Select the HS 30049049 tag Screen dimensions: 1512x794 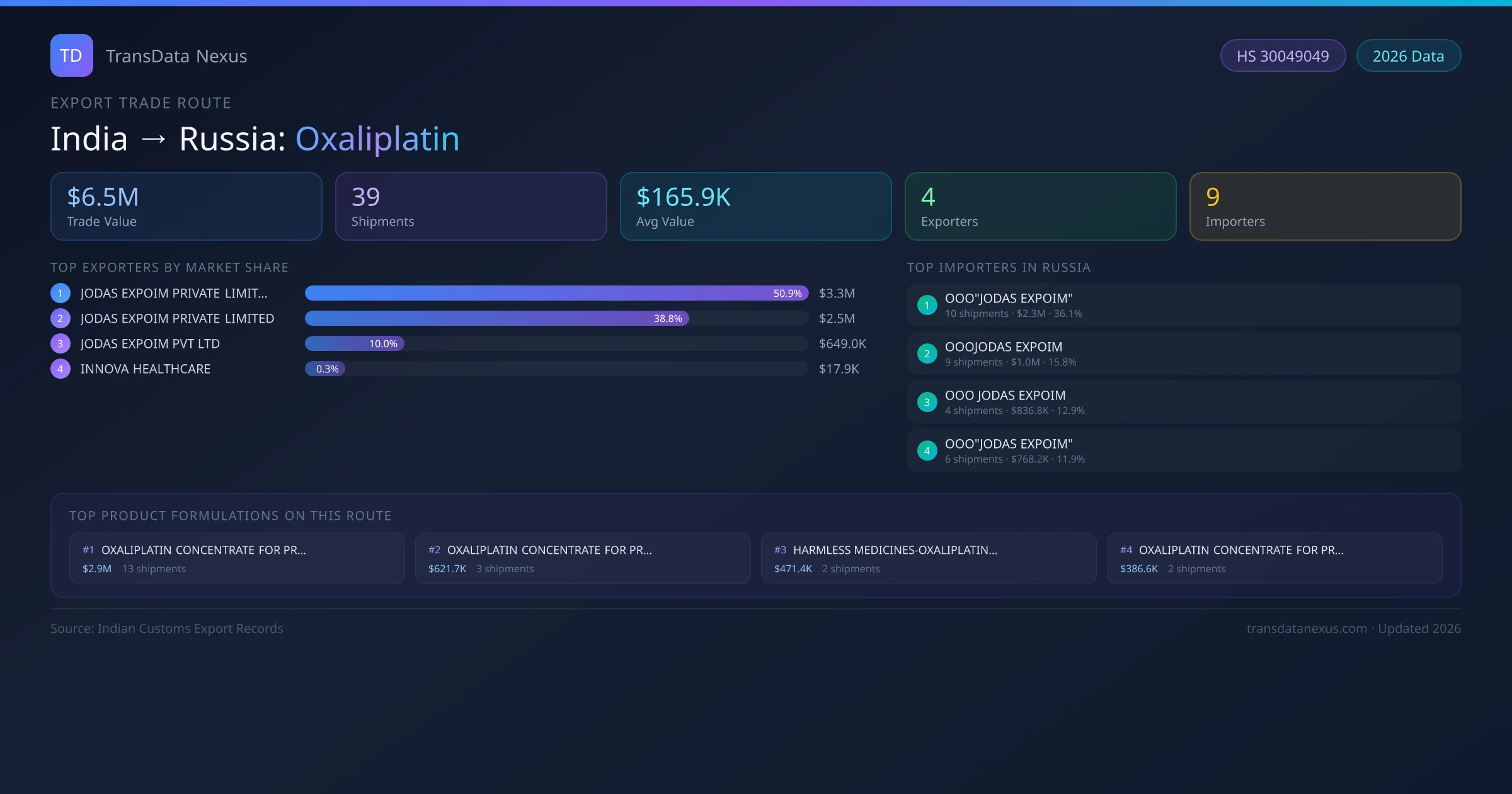pyautogui.click(x=1283, y=56)
